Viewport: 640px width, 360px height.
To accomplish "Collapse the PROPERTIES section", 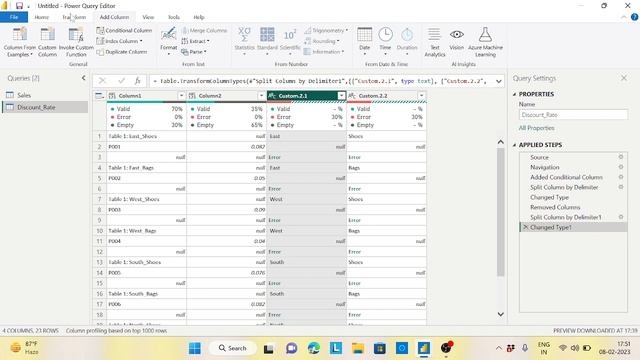I will (514, 94).
